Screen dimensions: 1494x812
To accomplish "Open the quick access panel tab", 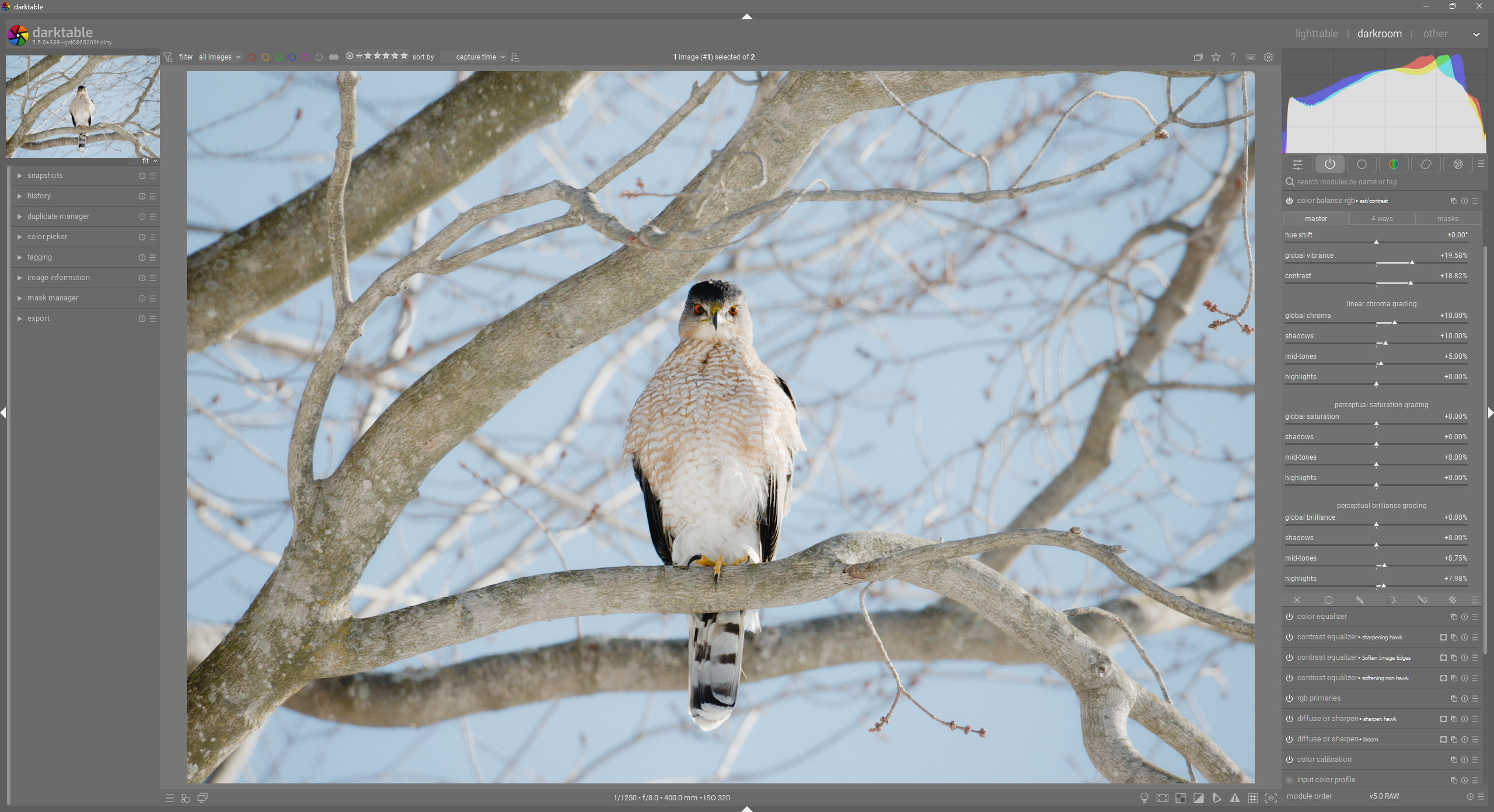I will tap(1297, 164).
